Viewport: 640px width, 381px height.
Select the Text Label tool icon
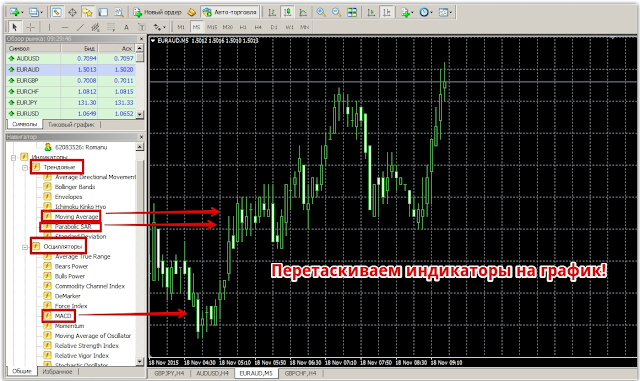click(x=142, y=27)
